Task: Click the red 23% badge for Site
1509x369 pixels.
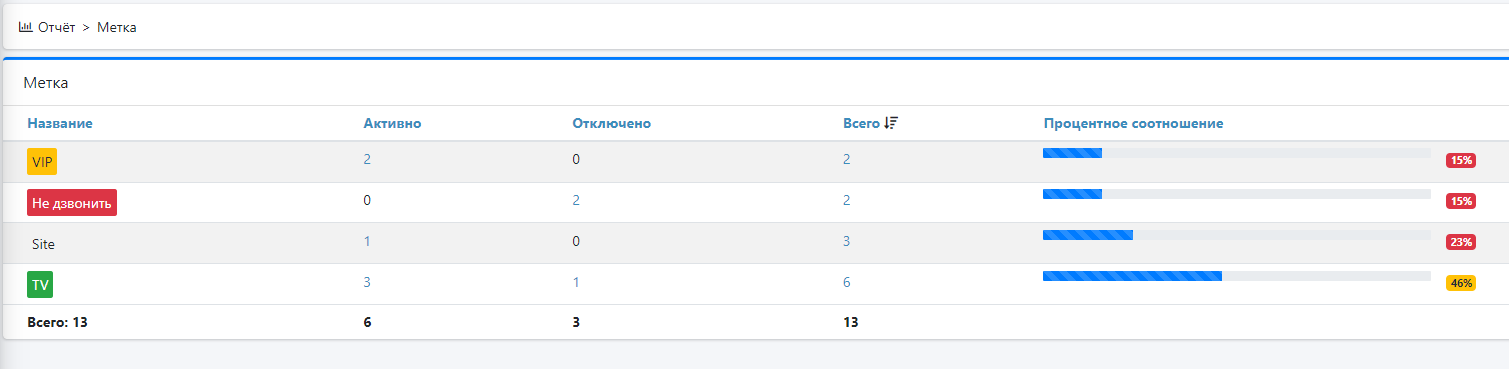Action: coord(1461,242)
